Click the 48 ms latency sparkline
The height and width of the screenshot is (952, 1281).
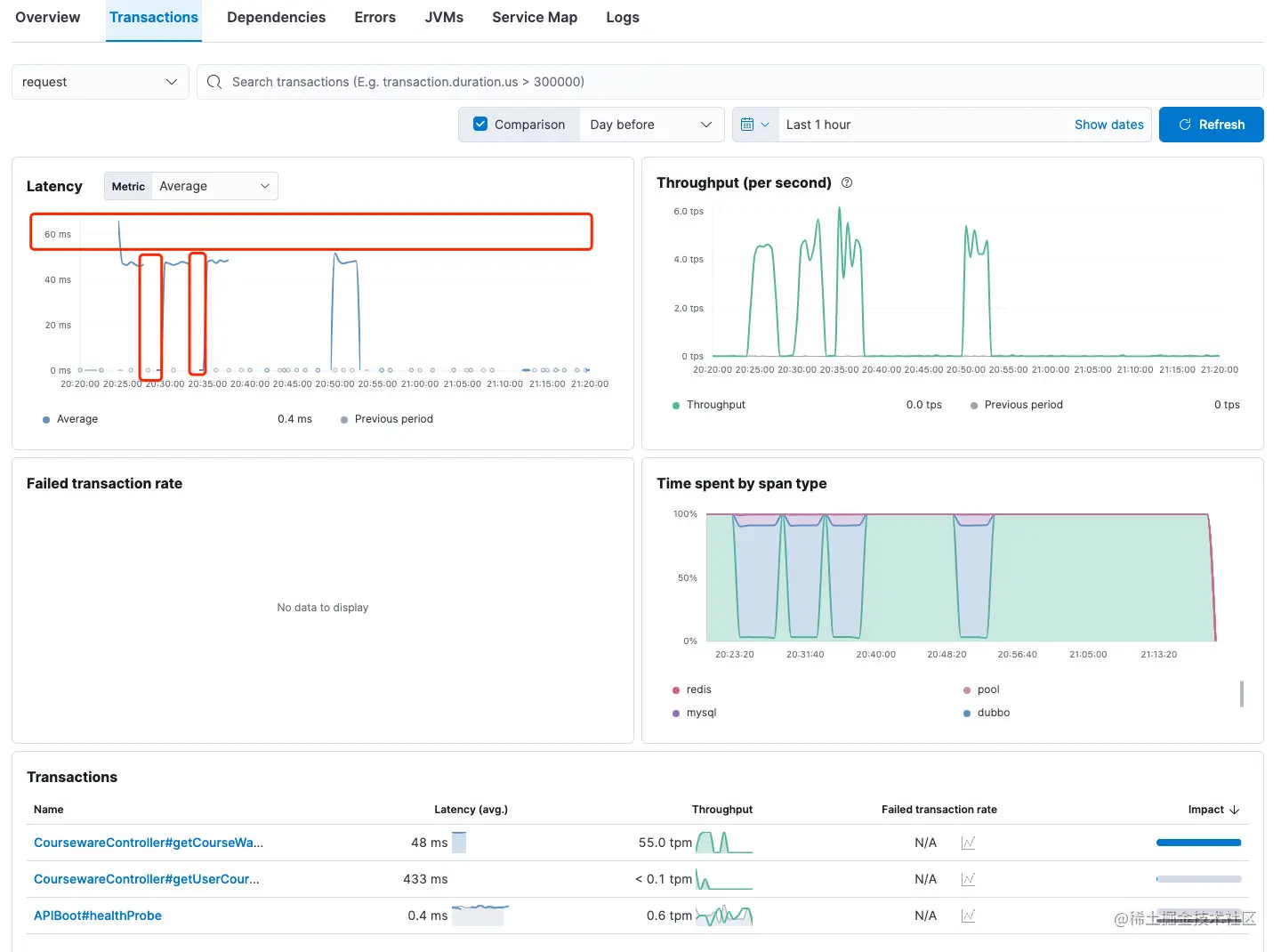(x=459, y=843)
